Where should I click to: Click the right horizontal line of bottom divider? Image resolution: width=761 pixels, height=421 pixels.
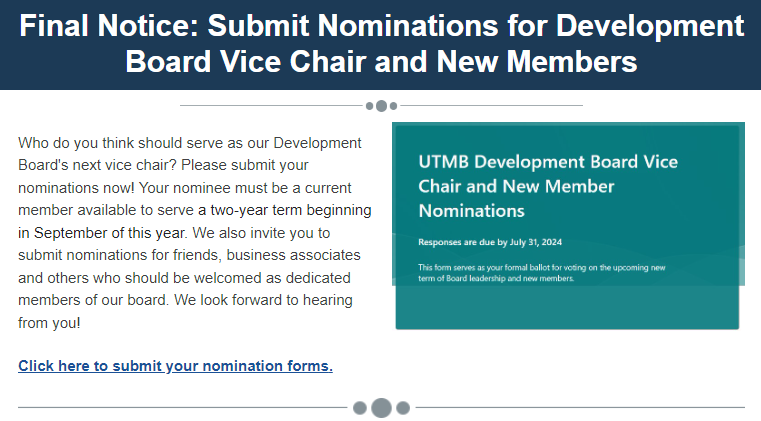[x=580, y=408]
